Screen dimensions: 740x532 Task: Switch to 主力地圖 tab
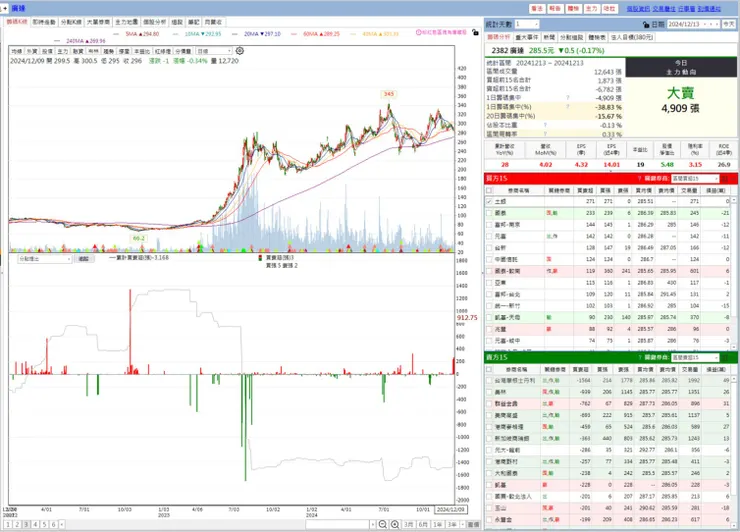click(126, 22)
